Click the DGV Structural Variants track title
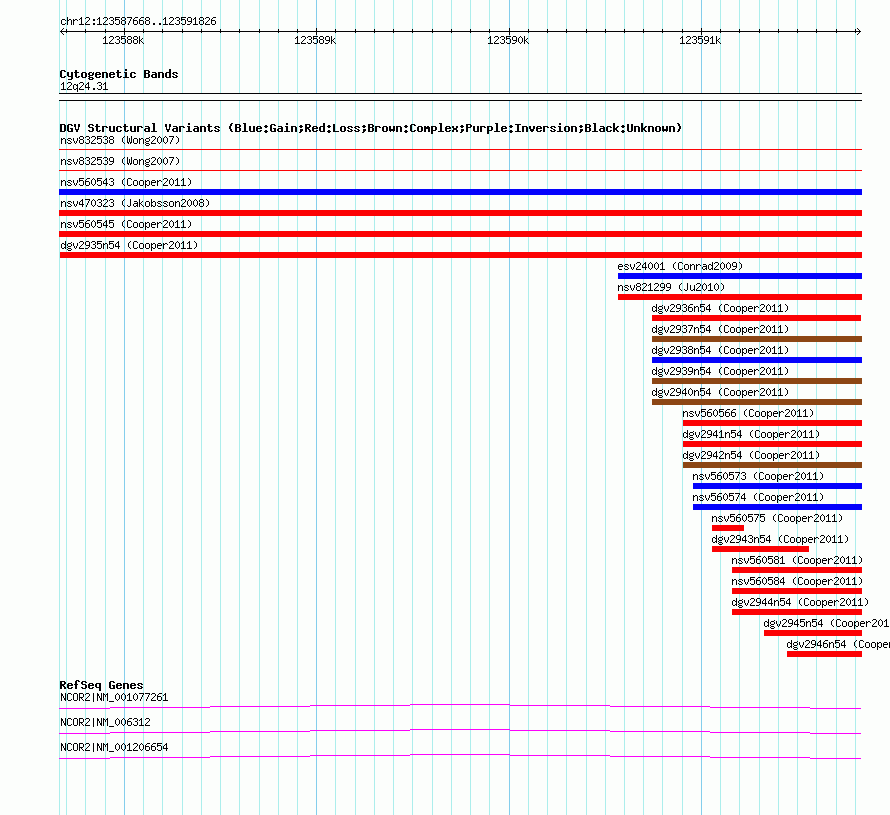 point(371,128)
